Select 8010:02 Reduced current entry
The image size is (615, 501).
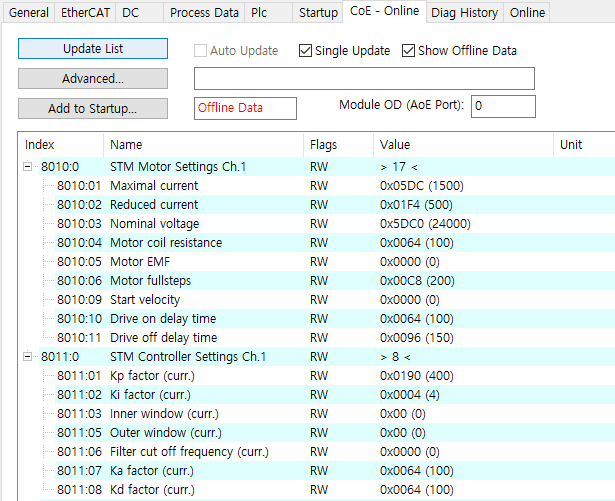point(335,205)
